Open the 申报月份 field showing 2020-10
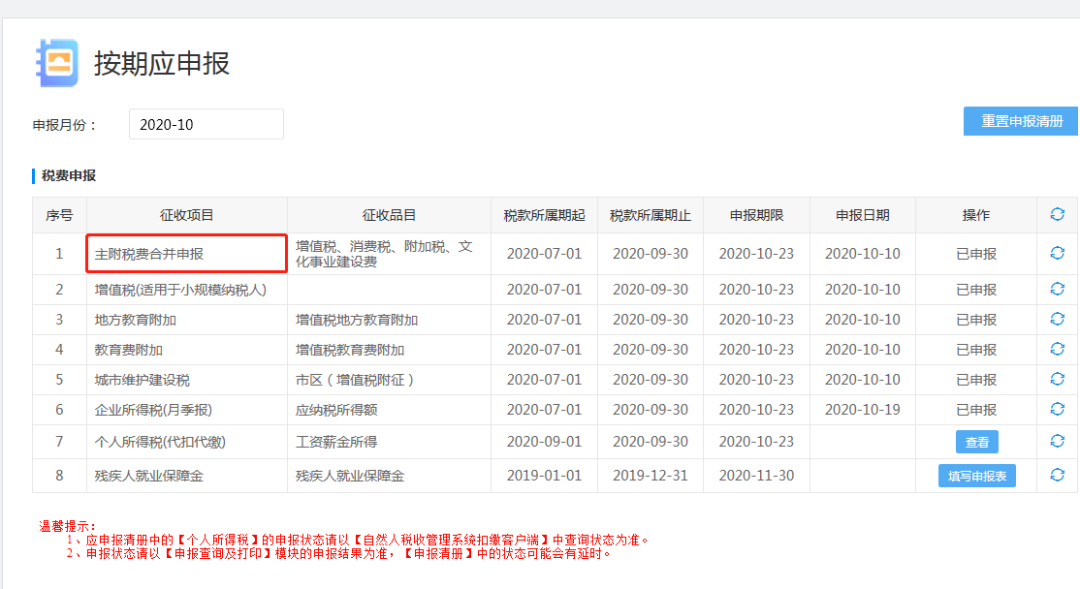The width and height of the screenshot is (1080, 589). click(x=206, y=124)
